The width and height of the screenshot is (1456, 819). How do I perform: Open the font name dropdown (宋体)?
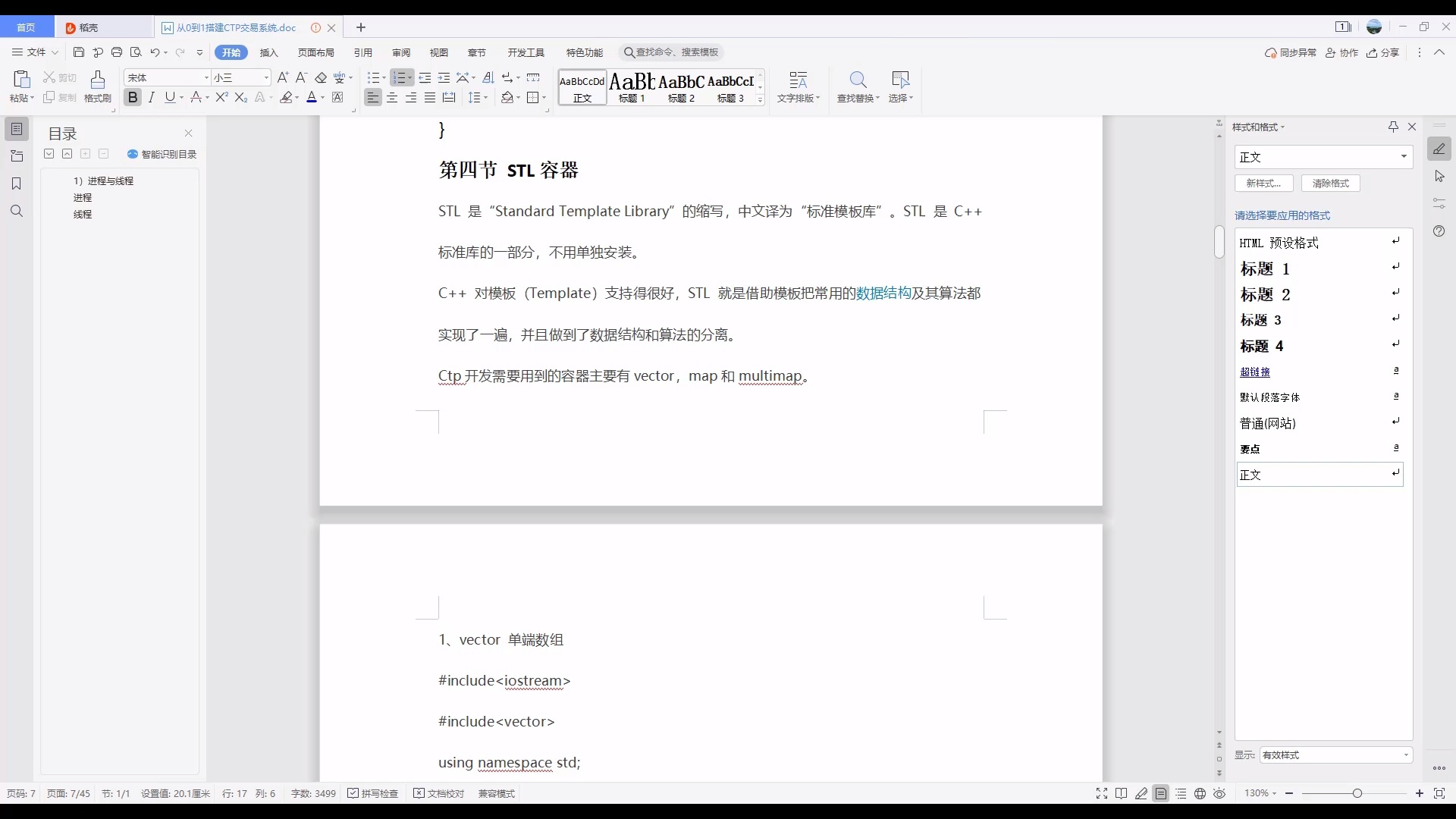click(206, 78)
